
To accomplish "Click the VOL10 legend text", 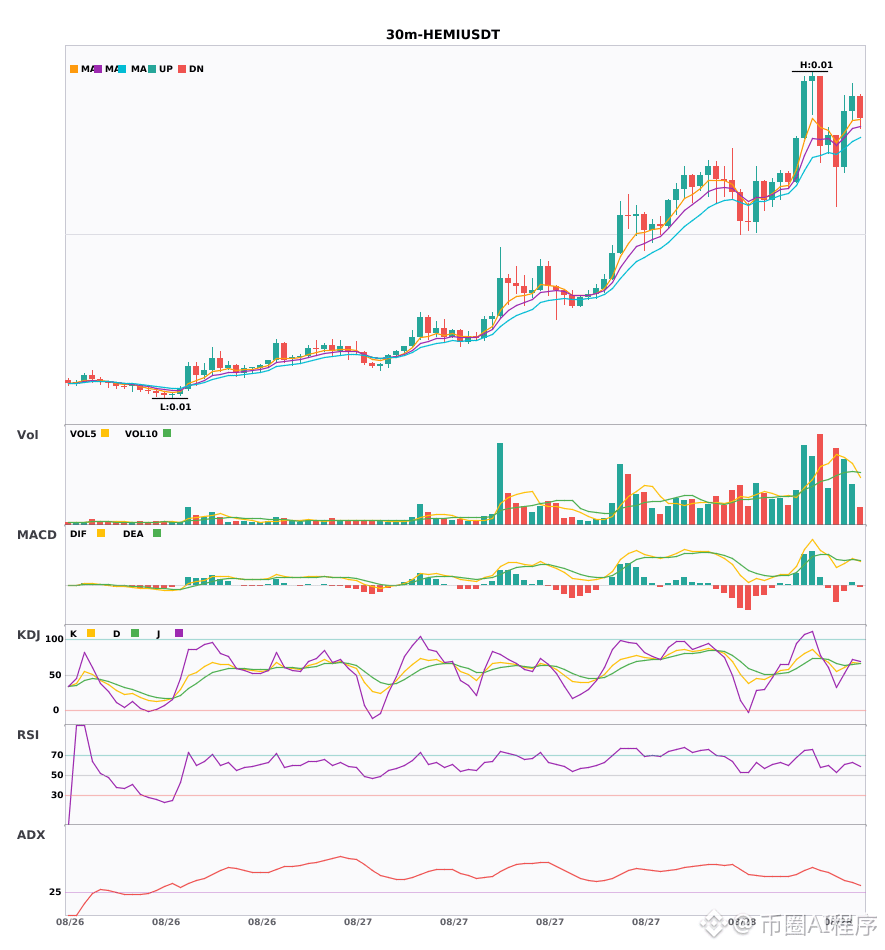I will [x=141, y=434].
